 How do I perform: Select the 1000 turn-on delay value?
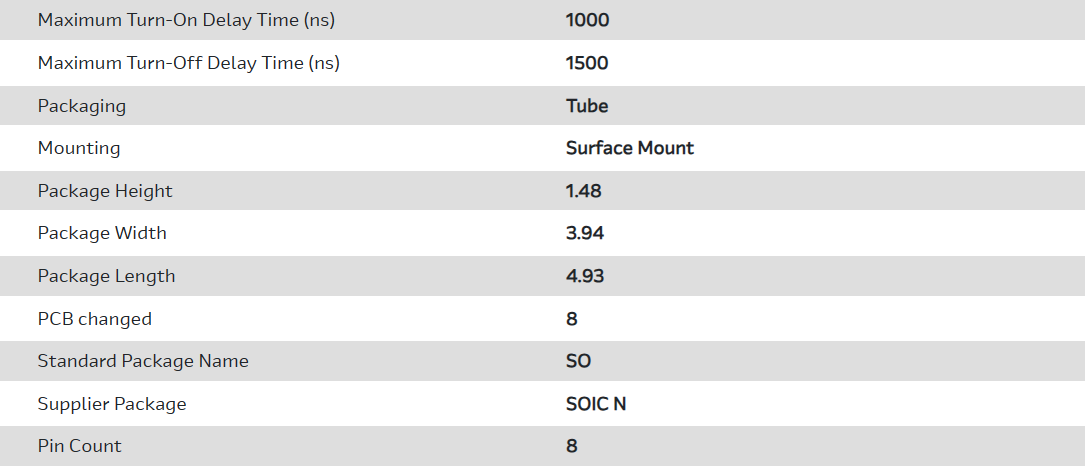tap(587, 20)
